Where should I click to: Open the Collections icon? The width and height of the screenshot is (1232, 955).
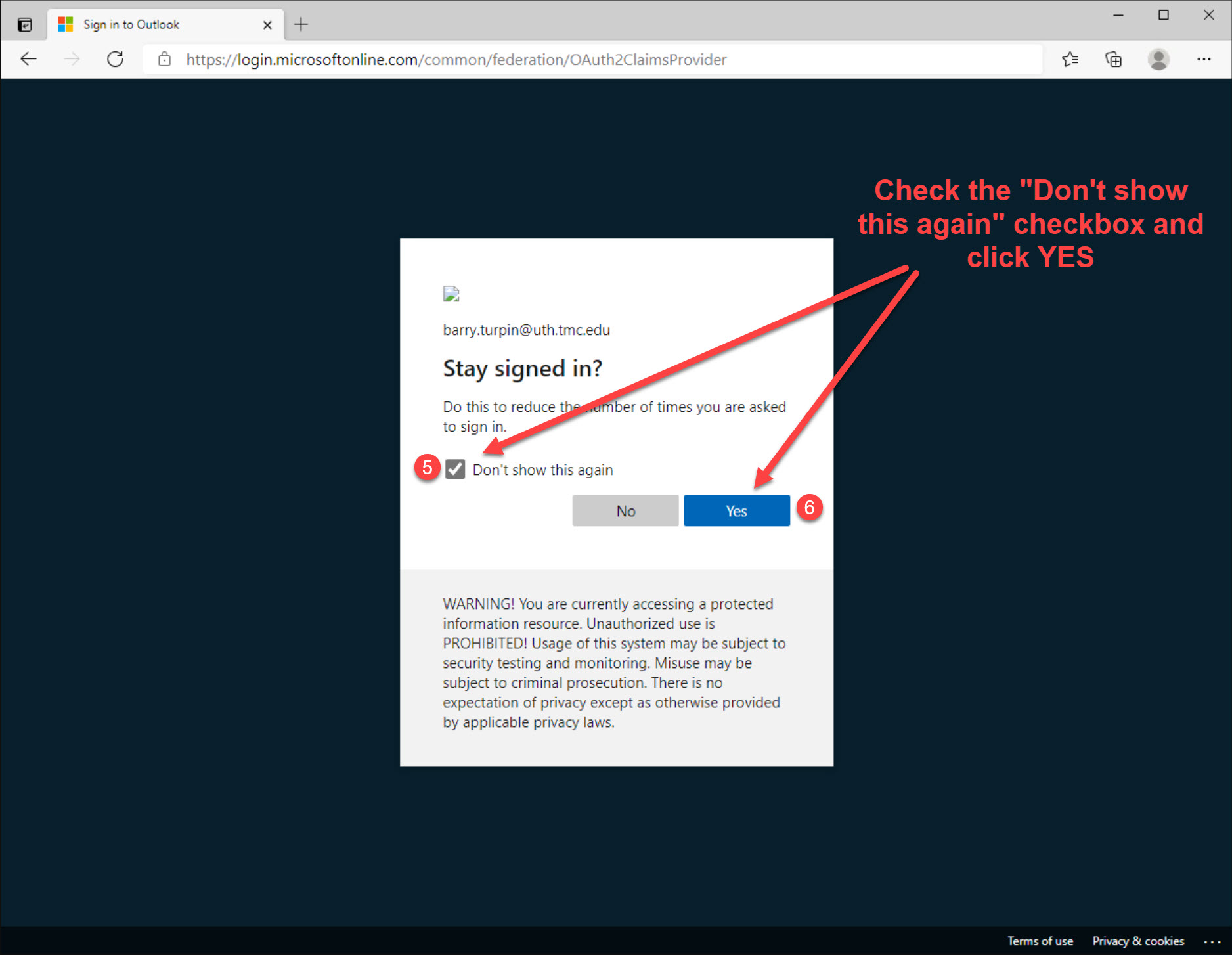pyautogui.click(x=1114, y=59)
